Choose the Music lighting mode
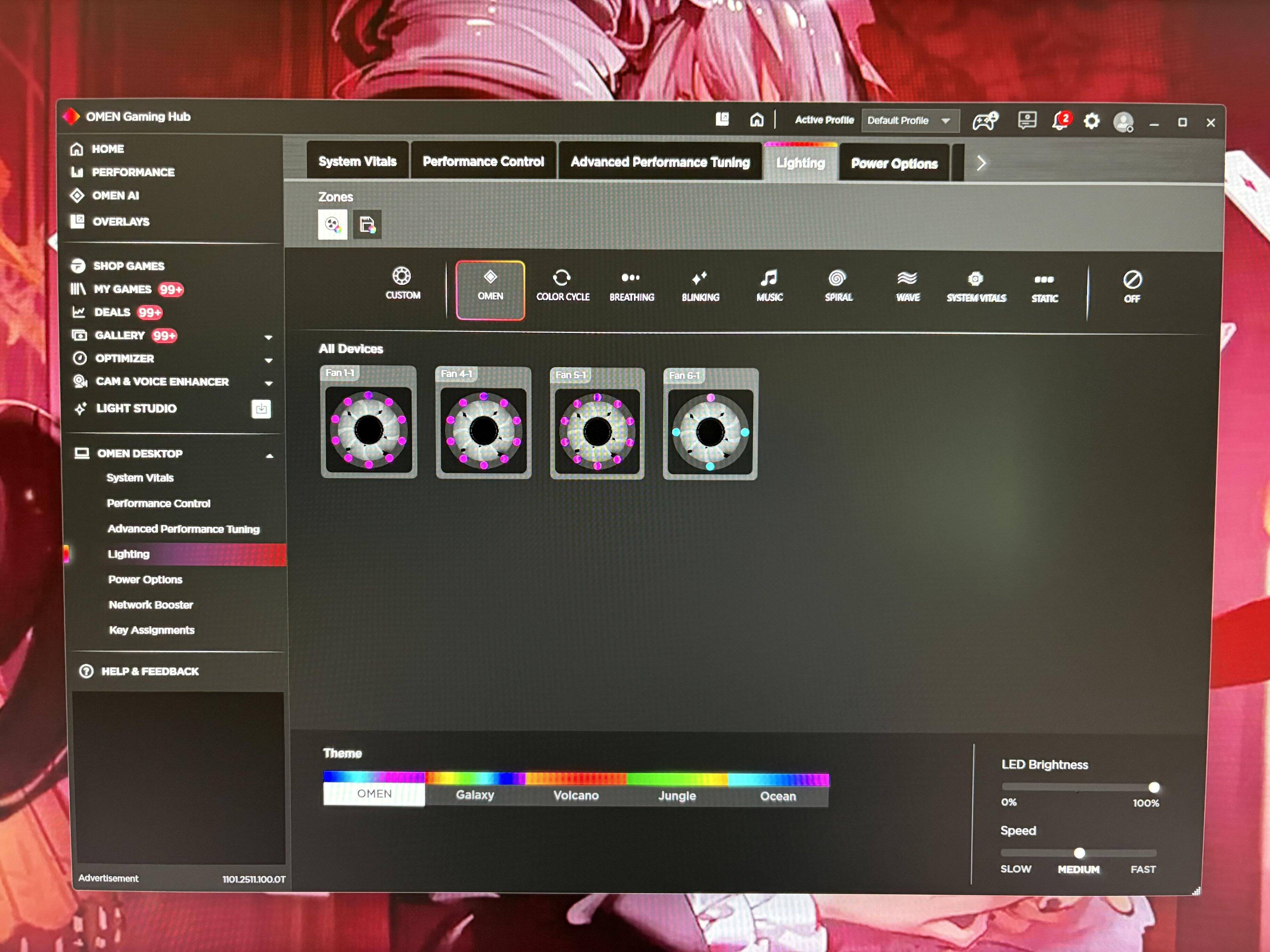The height and width of the screenshot is (952, 1270). pyautogui.click(x=769, y=286)
